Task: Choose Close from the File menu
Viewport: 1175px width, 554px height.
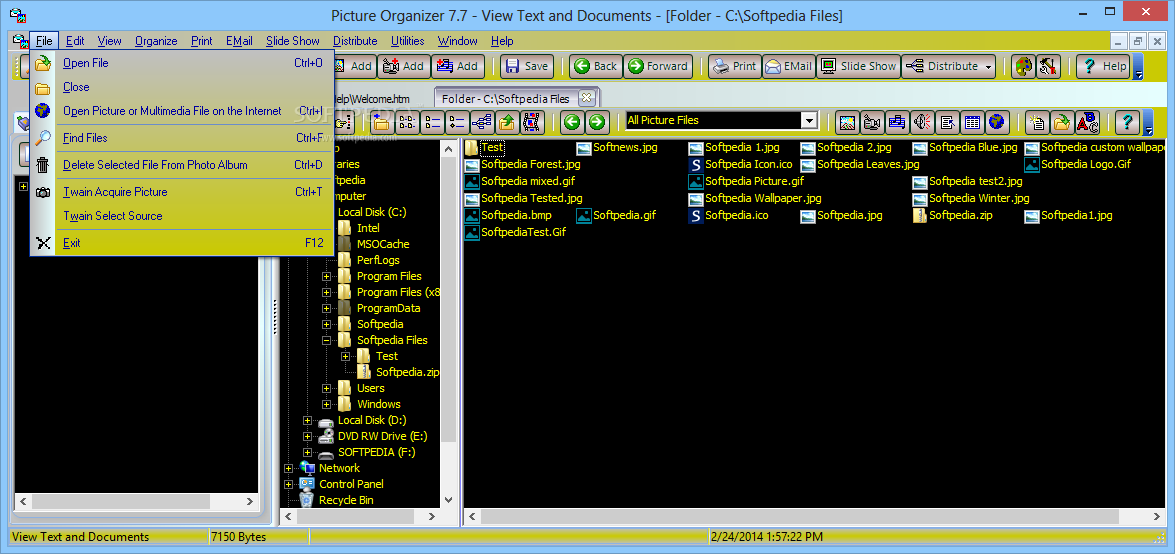Action: (181, 87)
